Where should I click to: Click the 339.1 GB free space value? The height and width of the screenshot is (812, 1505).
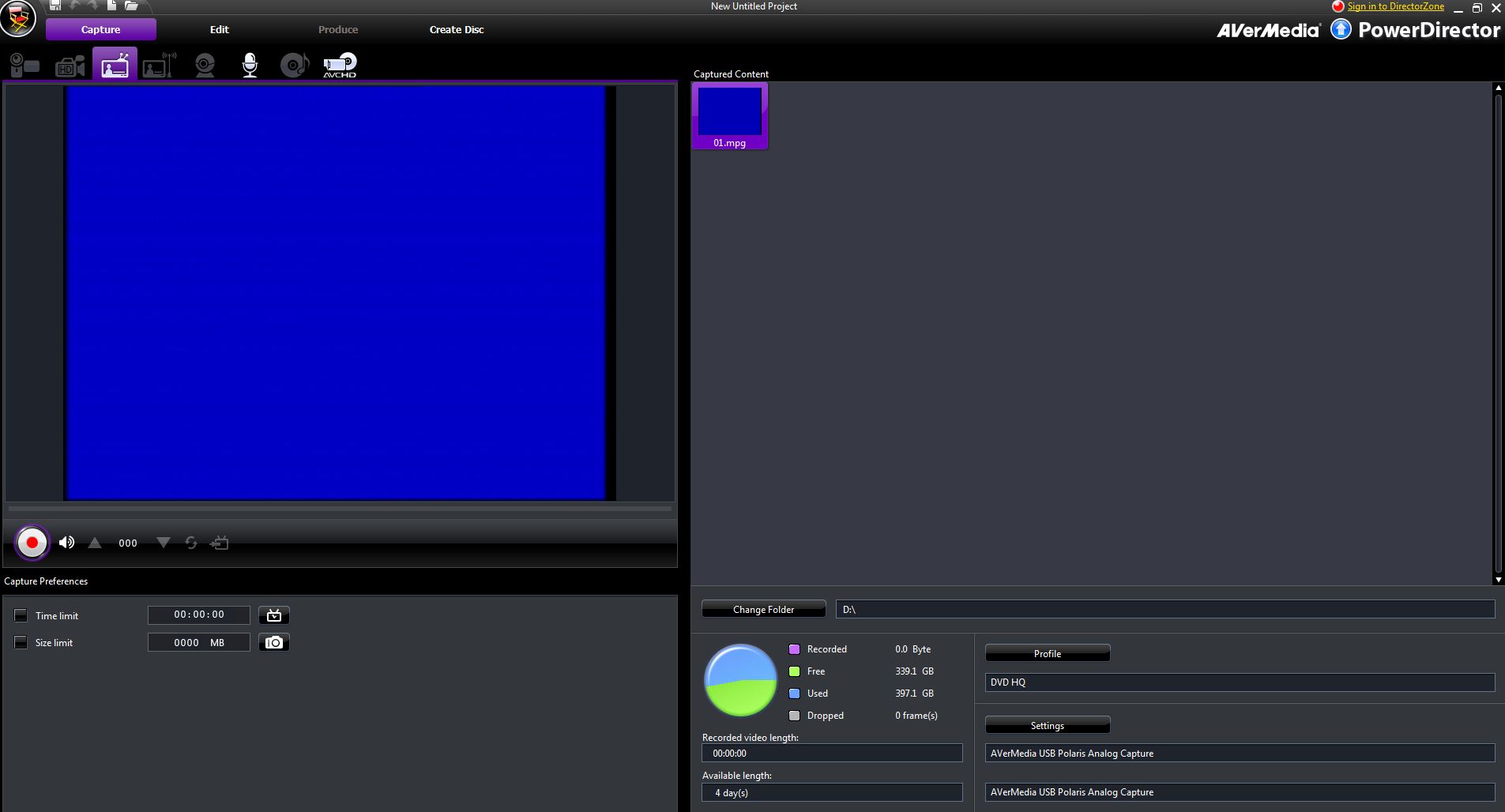click(x=914, y=671)
